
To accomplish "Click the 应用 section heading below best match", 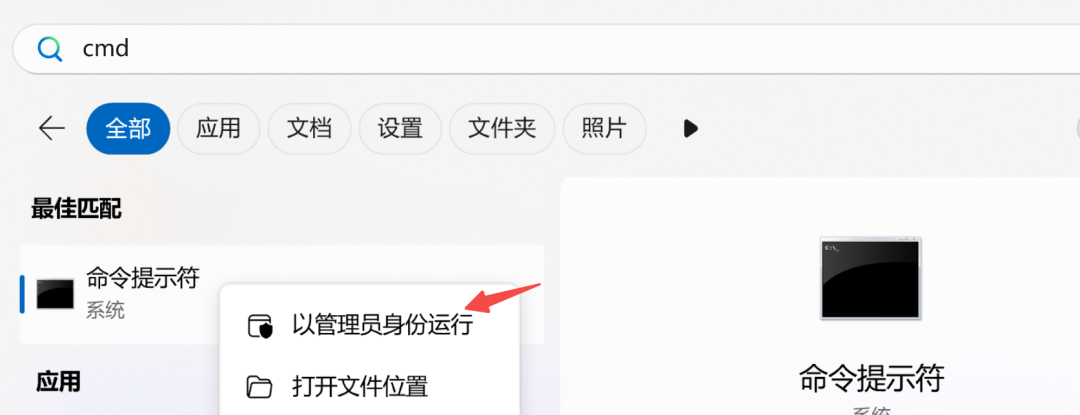I will [x=58, y=381].
